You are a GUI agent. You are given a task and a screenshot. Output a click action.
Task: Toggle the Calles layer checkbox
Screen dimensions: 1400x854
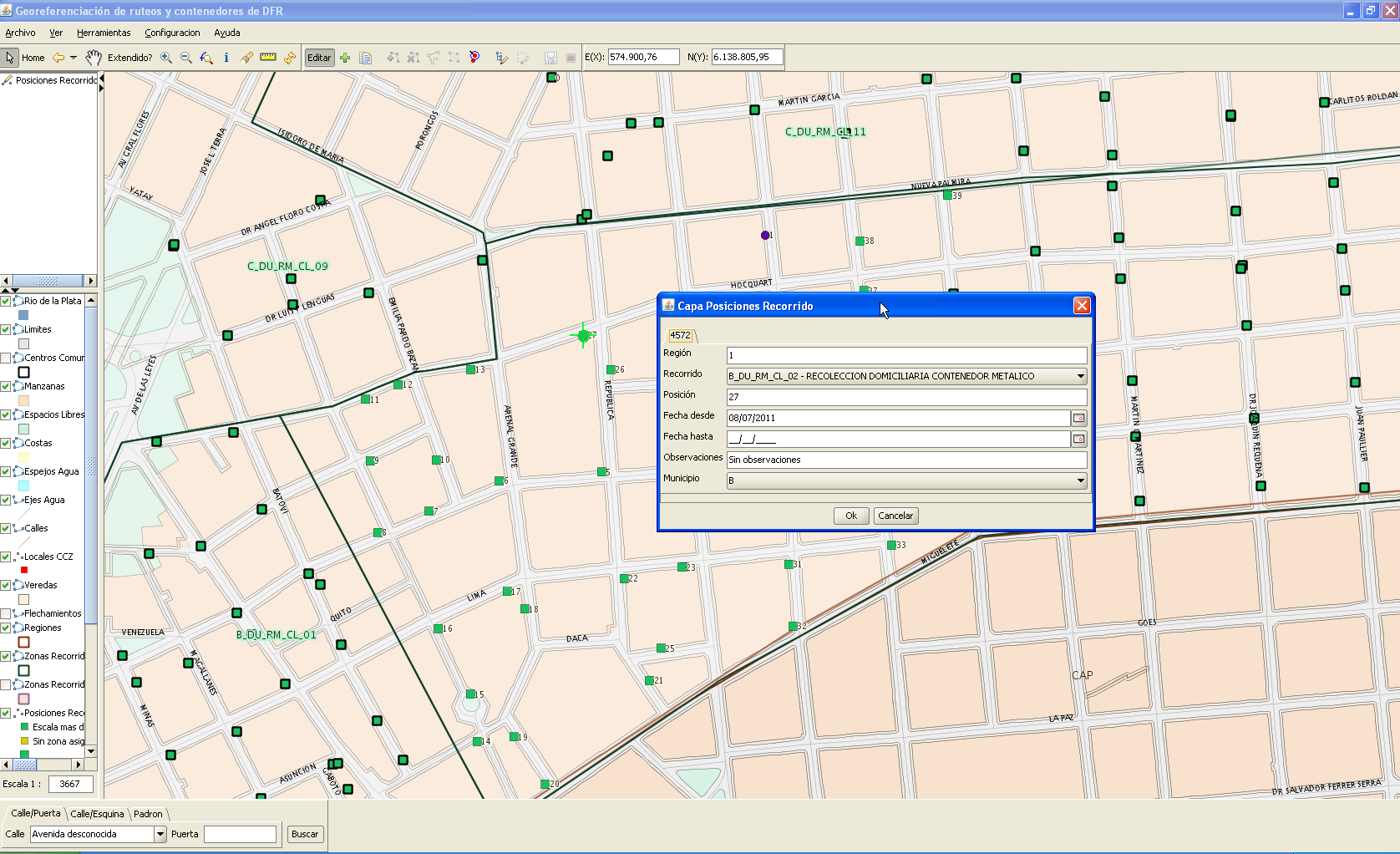tap(6, 528)
